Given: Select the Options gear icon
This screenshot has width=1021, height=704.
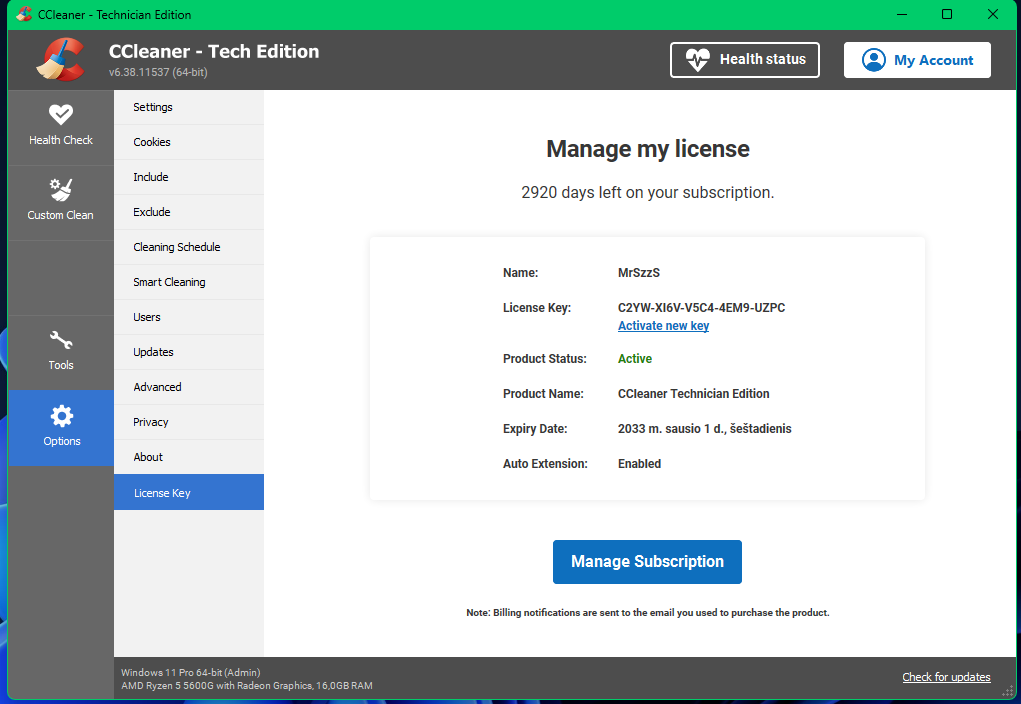Looking at the screenshot, I should coord(62,415).
